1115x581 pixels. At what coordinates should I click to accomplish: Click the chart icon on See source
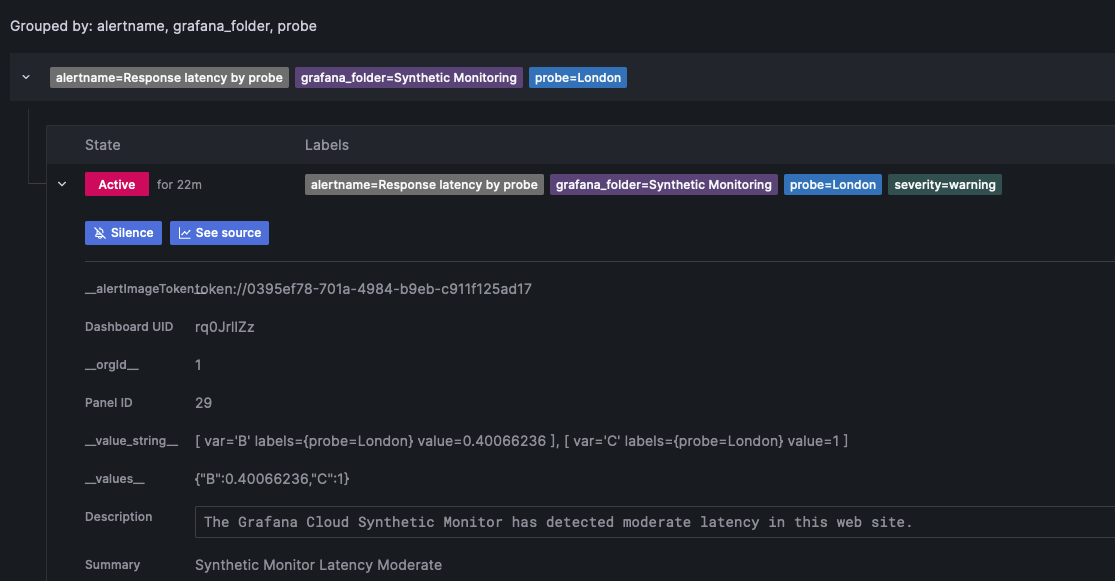coord(185,233)
